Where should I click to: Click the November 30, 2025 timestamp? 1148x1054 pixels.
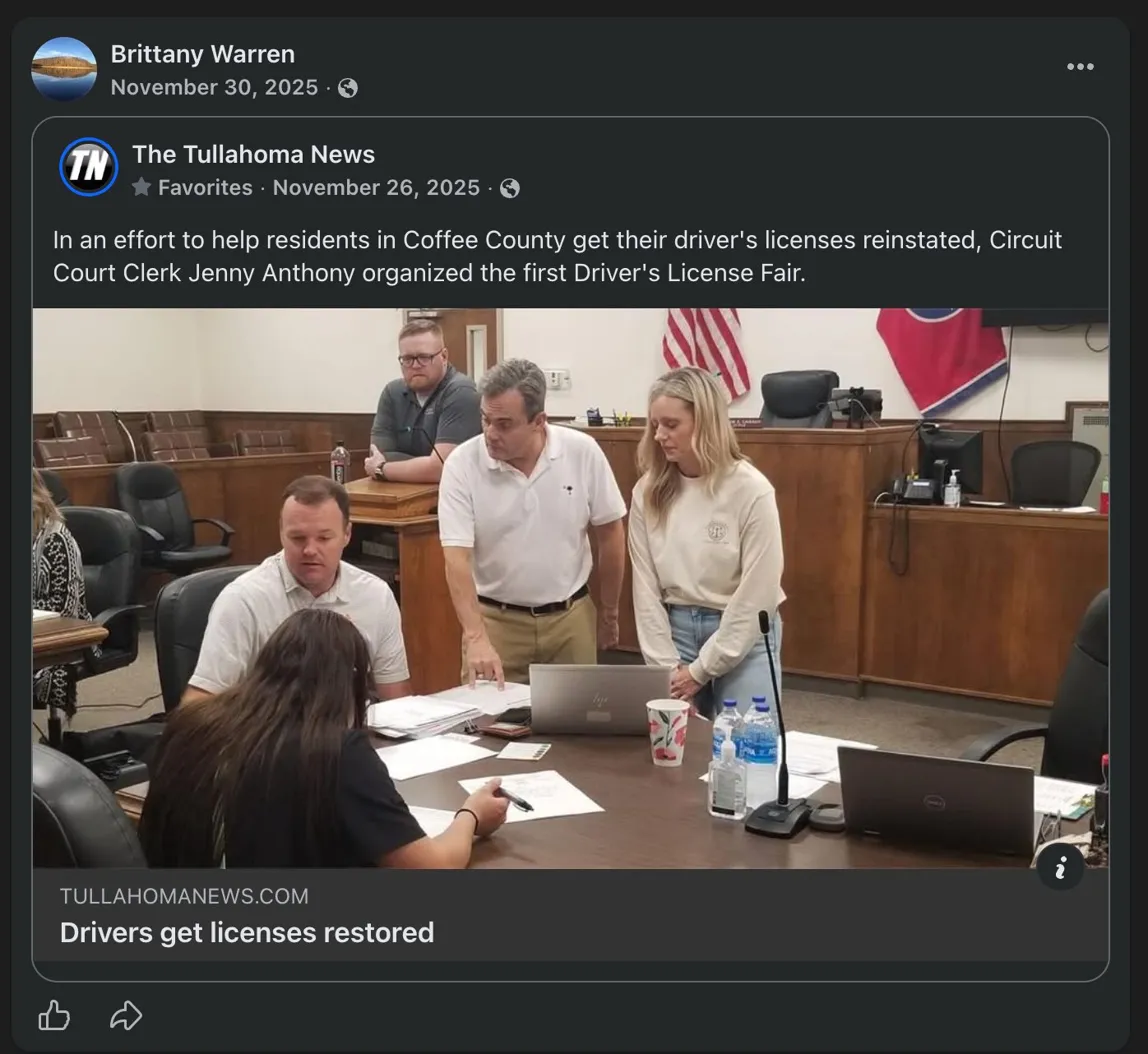coord(214,88)
